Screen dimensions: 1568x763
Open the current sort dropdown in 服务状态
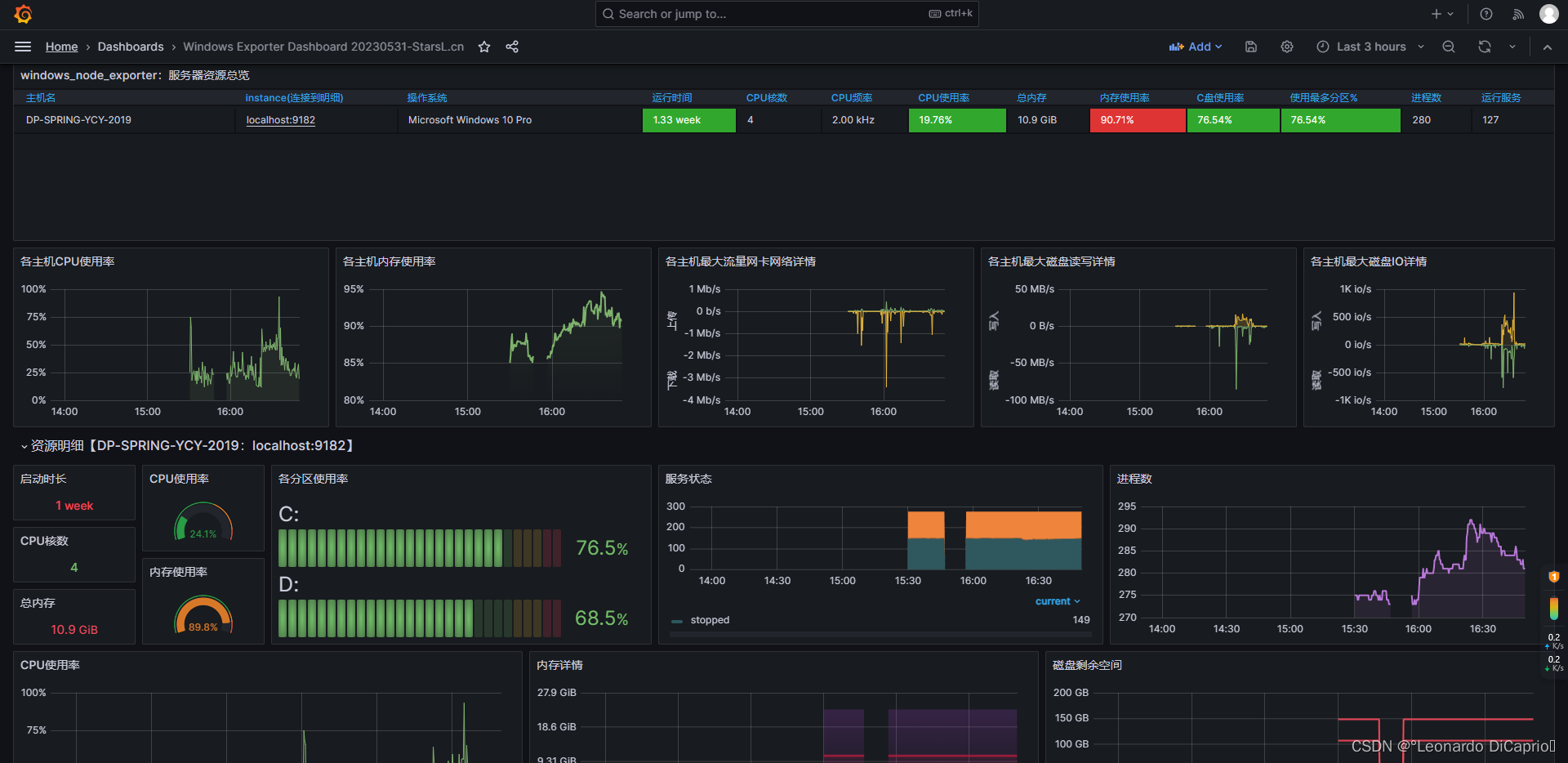(1057, 600)
